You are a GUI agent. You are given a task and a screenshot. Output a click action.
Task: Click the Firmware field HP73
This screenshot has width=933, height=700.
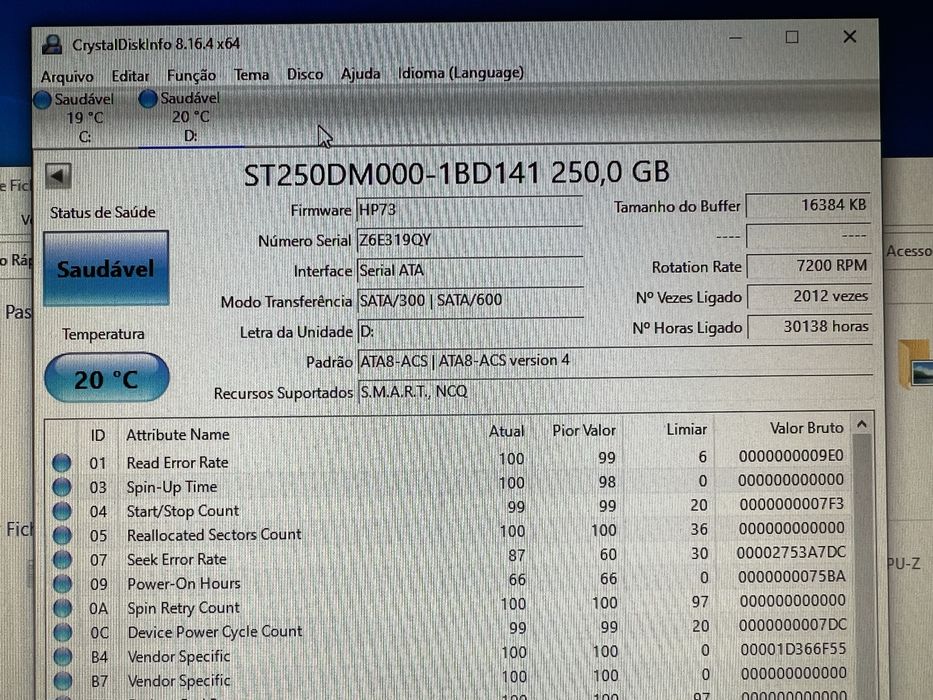pos(469,210)
